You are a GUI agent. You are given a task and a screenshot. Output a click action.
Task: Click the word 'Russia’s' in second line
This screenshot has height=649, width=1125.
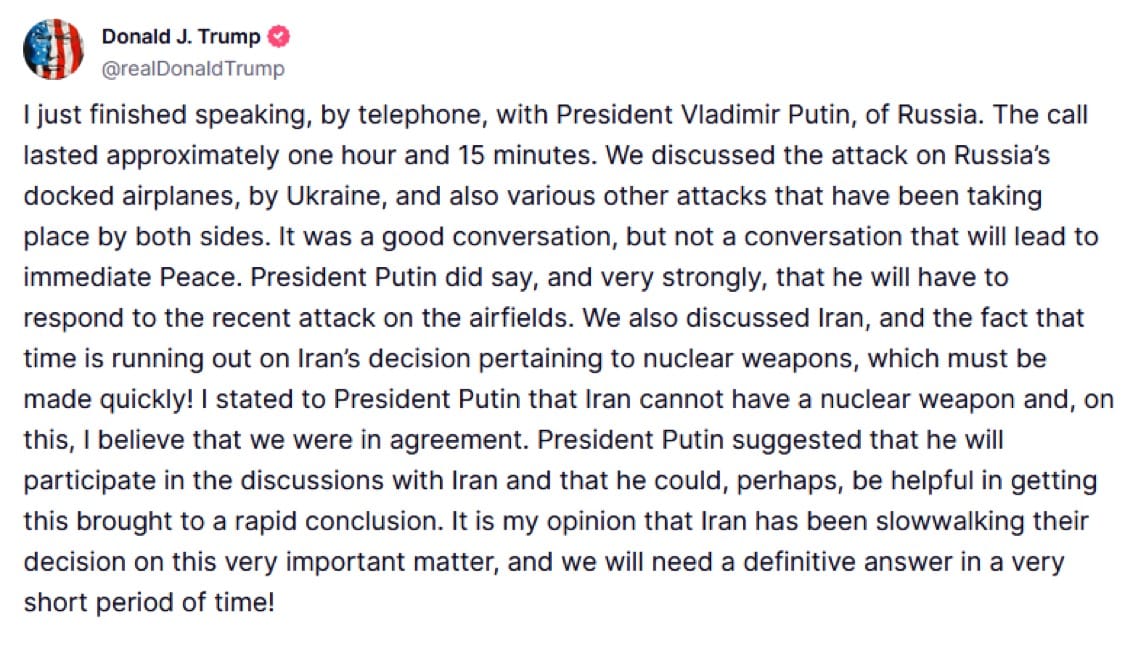[x=1002, y=156]
